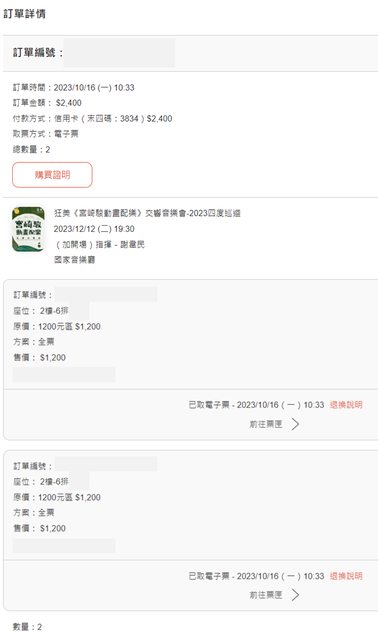Click the 數量:2 total at bottom
Viewport: 378px width, 640px height.
pyautogui.click(x=27, y=627)
